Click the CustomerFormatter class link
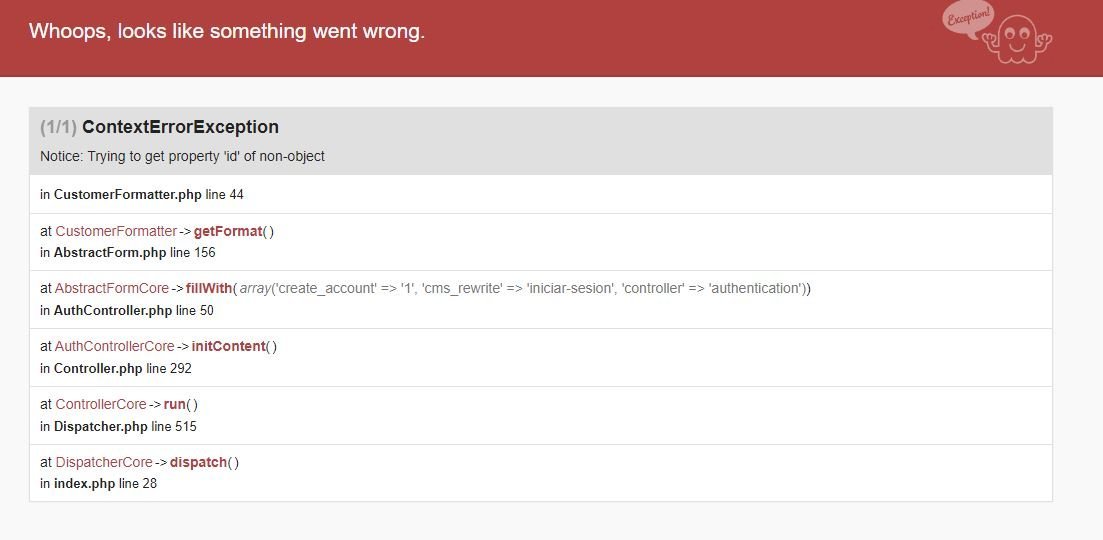 [x=115, y=231]
